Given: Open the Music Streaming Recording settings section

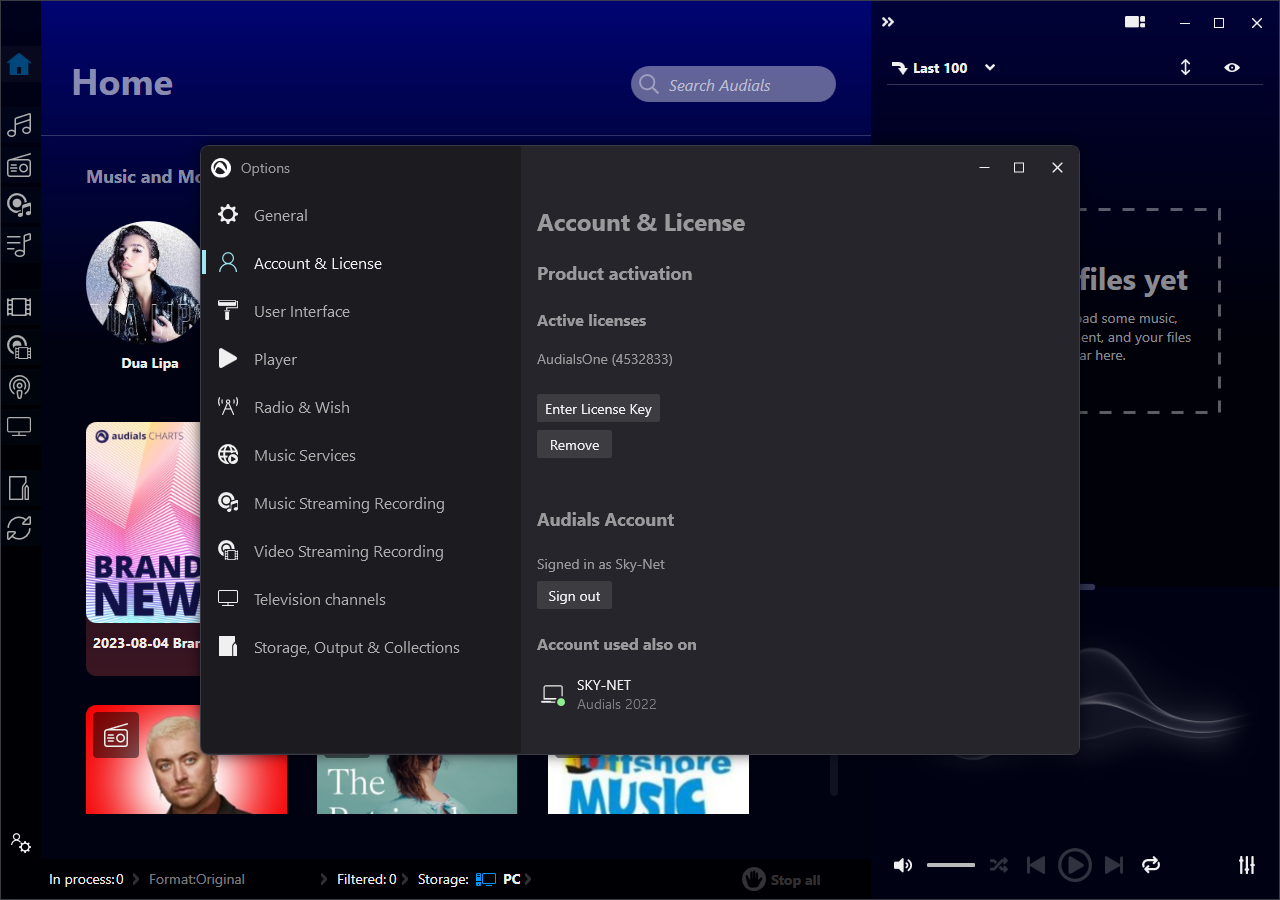Looking at the screenshot, I should [349, 503].
